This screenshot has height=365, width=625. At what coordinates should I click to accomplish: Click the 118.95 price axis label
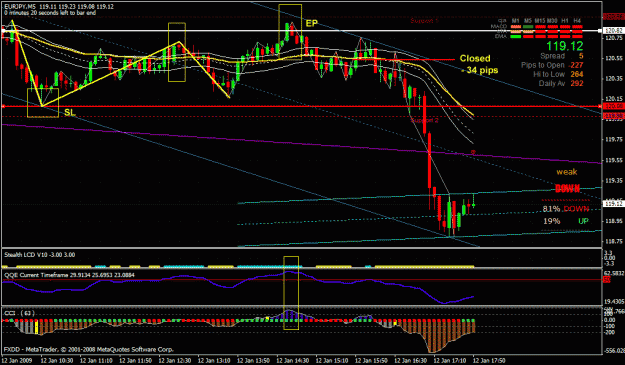click(x=614, y=221)
